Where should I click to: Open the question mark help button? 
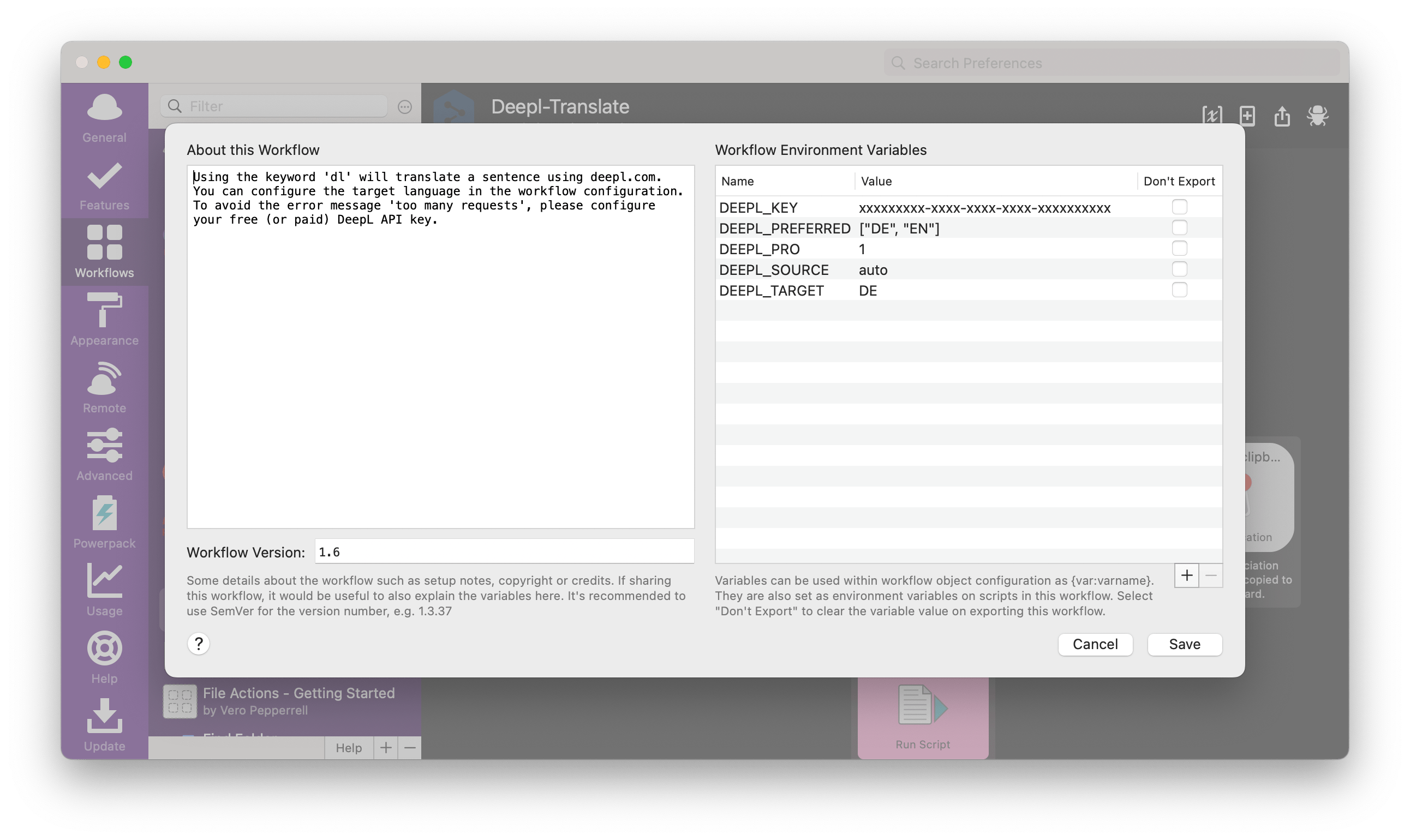coord(199,644)
